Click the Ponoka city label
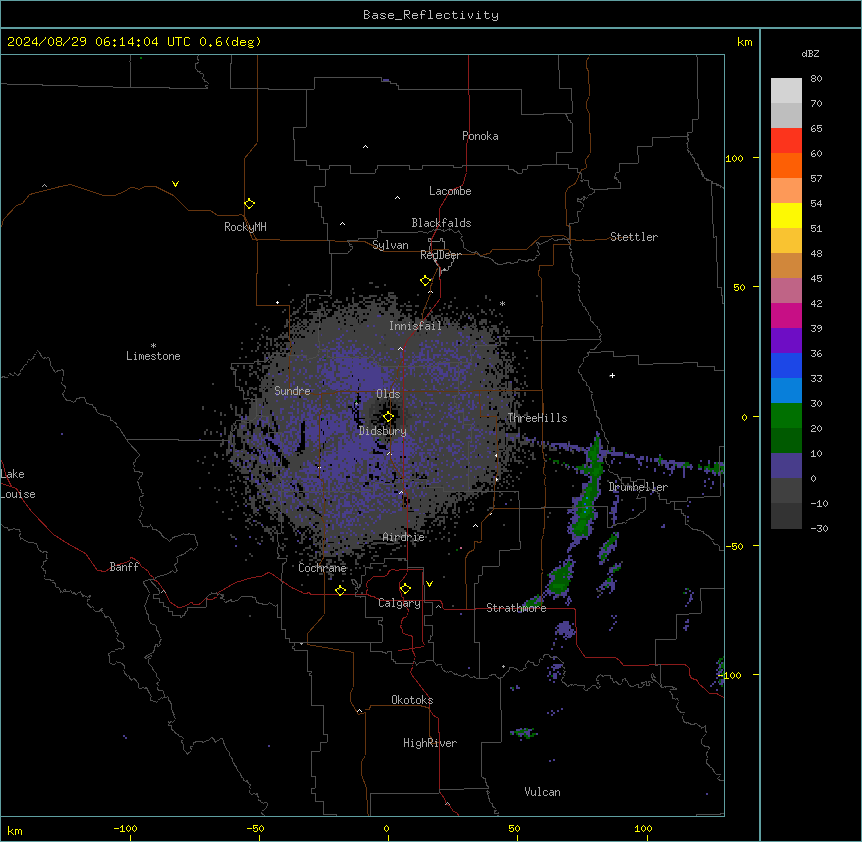 tap(480, 136)
